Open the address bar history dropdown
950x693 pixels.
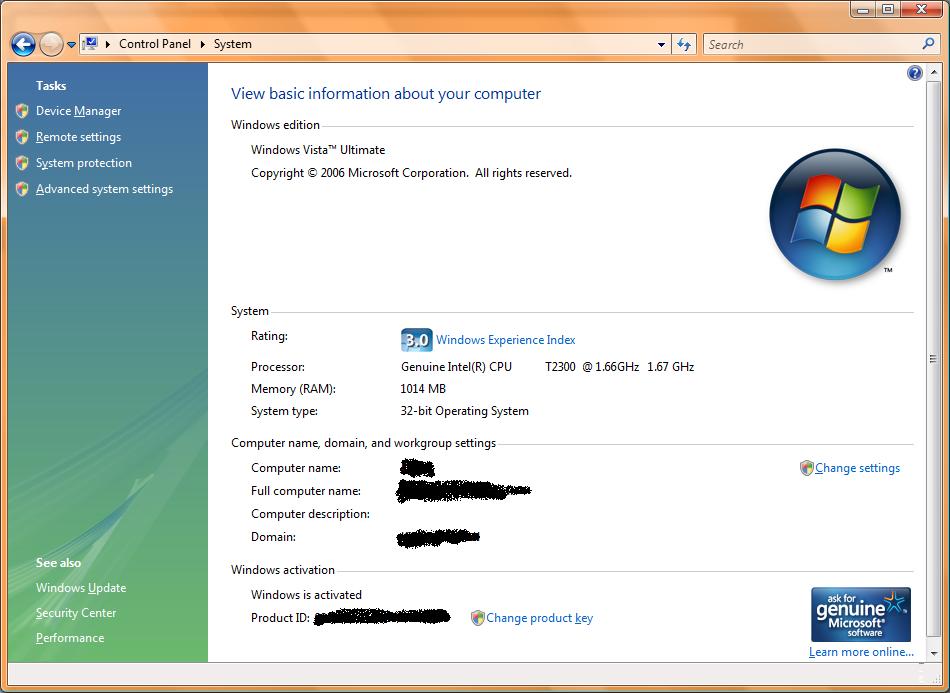(661, 44)
